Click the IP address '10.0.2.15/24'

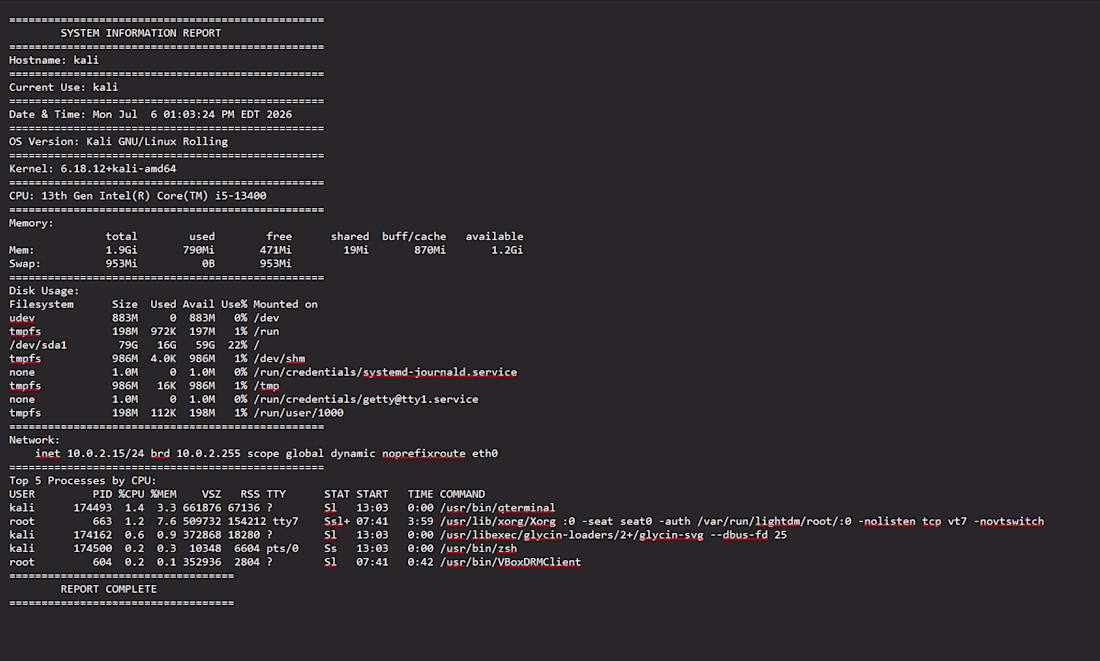tap(105, 453)
